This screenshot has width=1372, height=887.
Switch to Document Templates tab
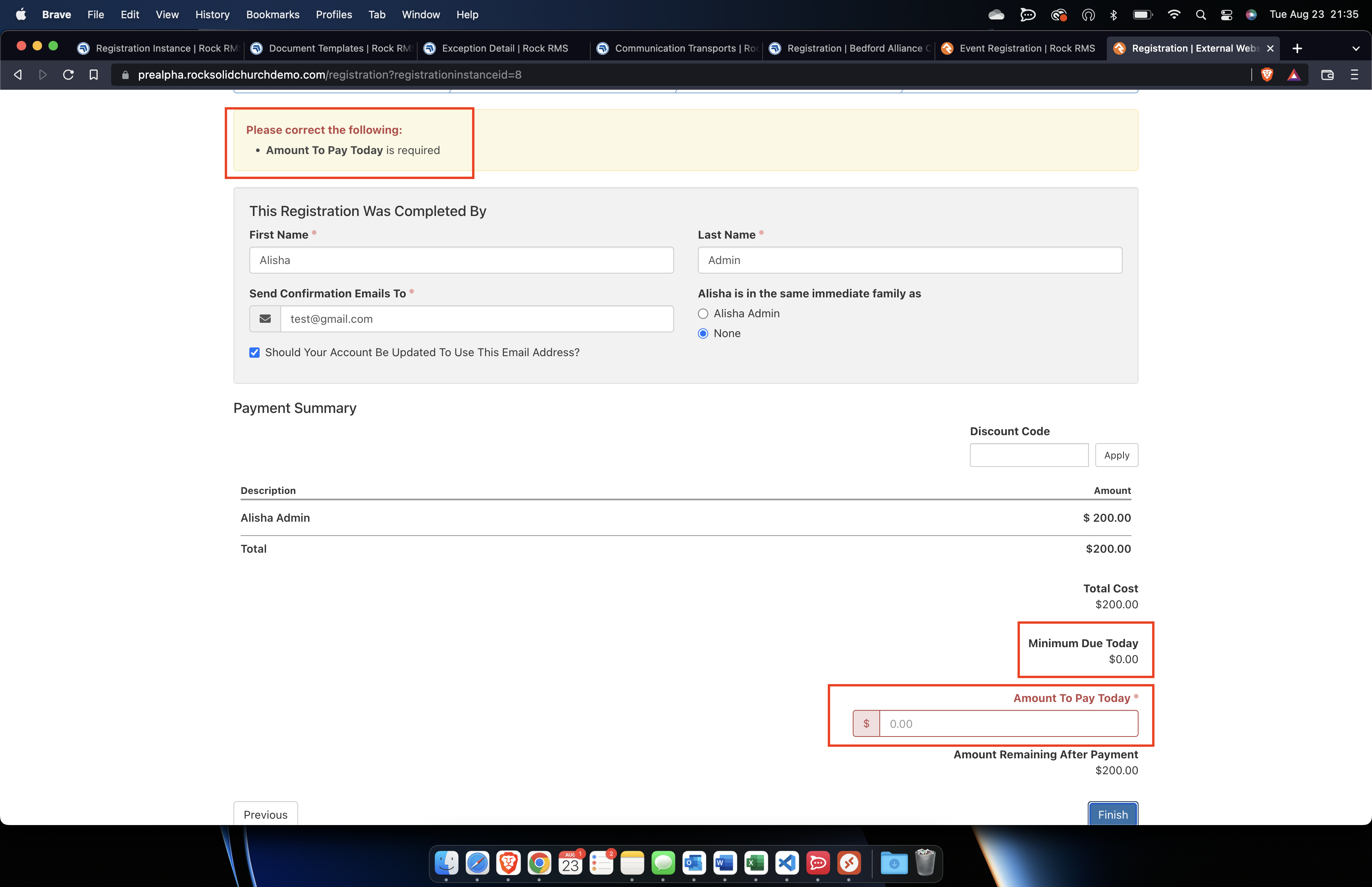point(331,48)
